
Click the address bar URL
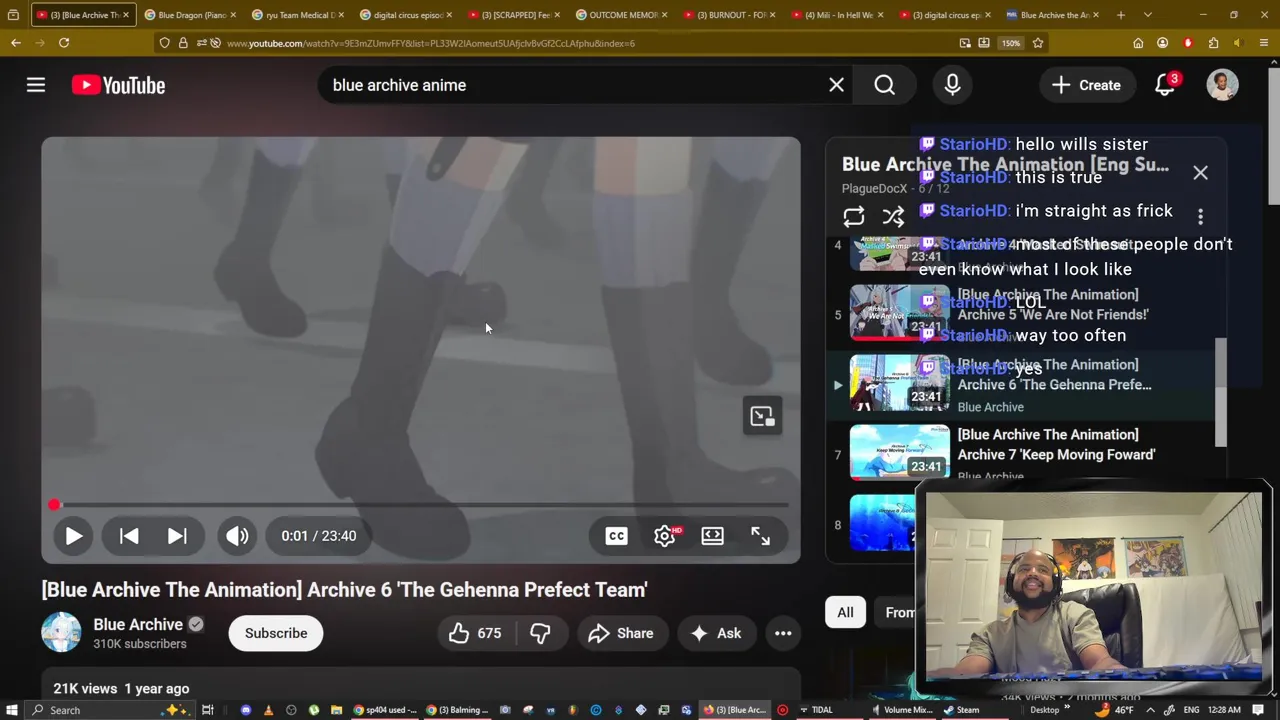click(430, 43)
